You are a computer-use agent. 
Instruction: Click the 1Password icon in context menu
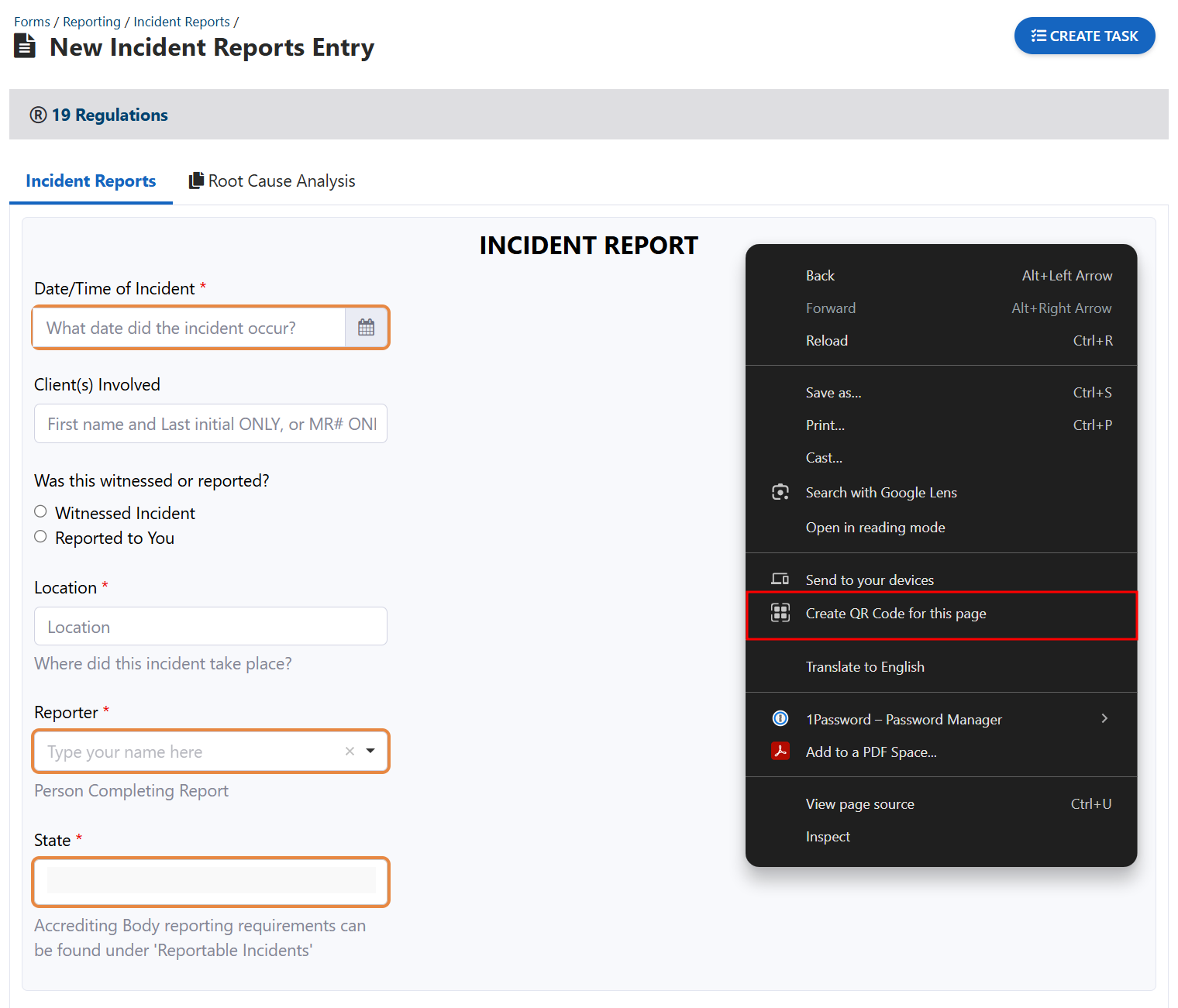click(x=780, y=719)
